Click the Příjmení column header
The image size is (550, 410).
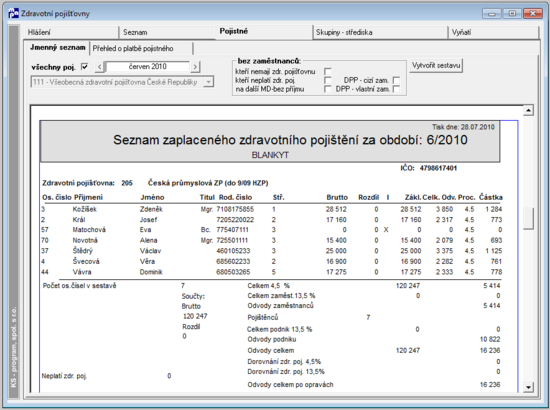(88, 197)
